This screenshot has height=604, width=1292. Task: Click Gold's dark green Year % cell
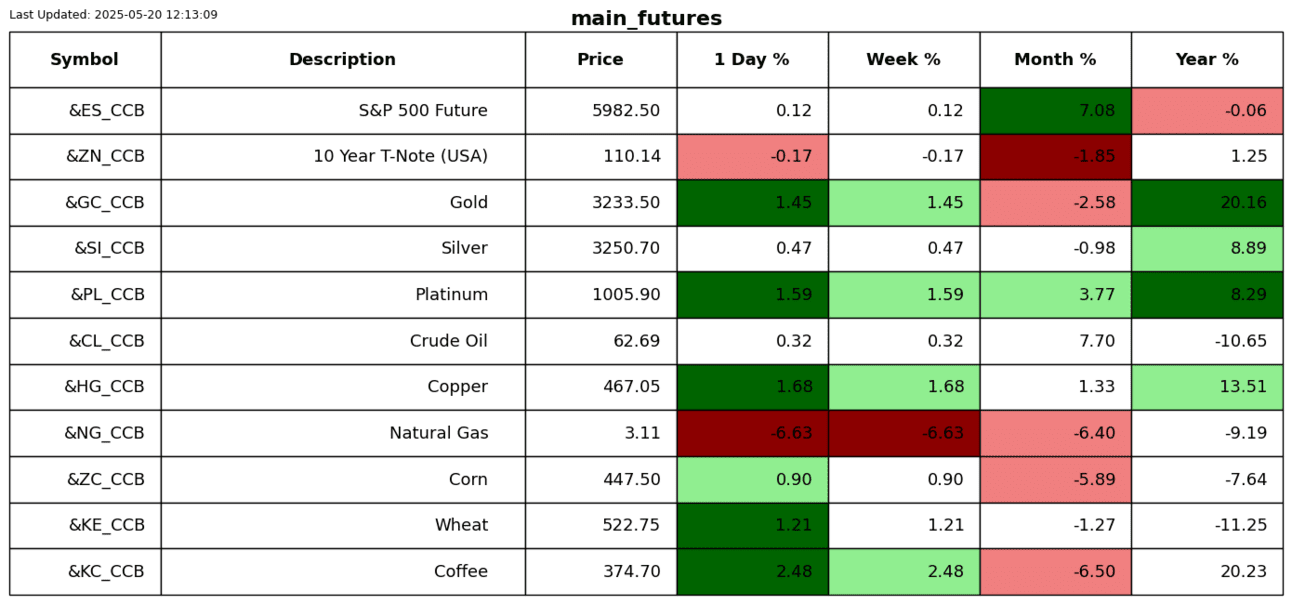tap(1207, 203)
